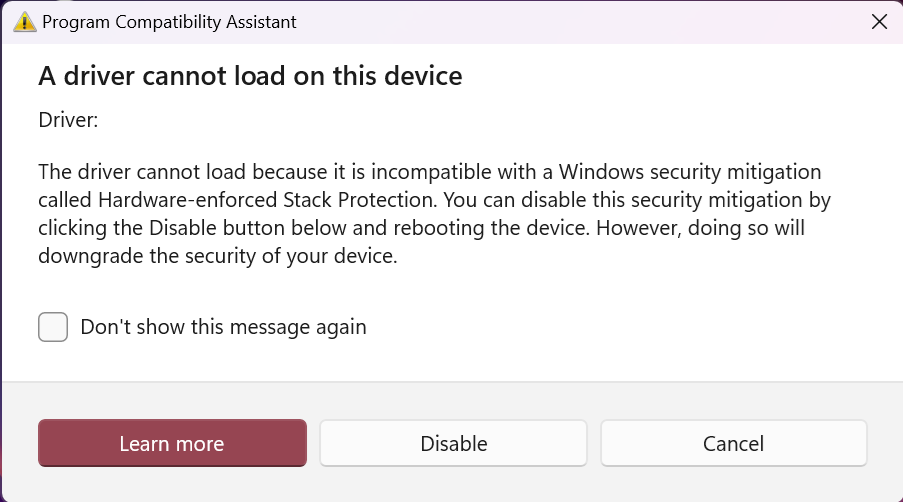Click the words "Windows security mitigation"
This screenshot has height=502, width=903.
[690, 170]
